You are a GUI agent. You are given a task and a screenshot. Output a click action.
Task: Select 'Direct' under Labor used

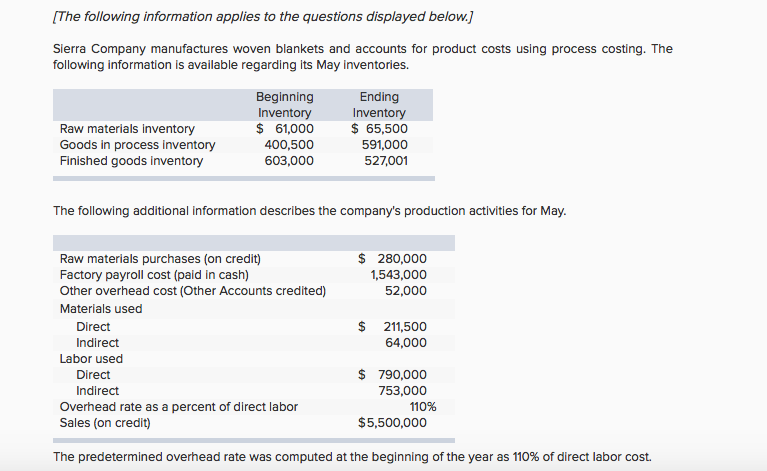click(x=93, y=375)
